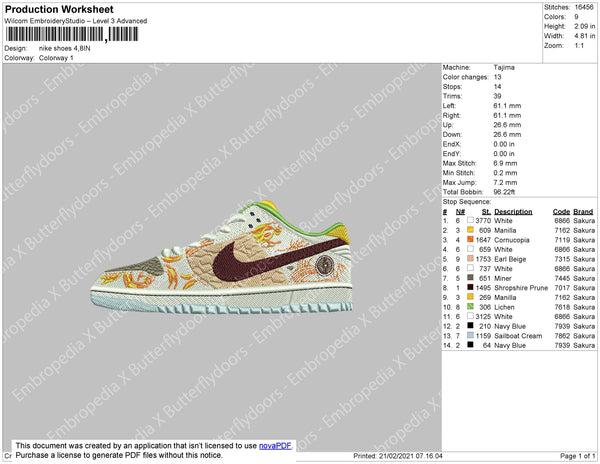The width and height of the screenshot is (600, 464).
Task: Select the White swatch with 3125 stitches
Action: (470, 316)
